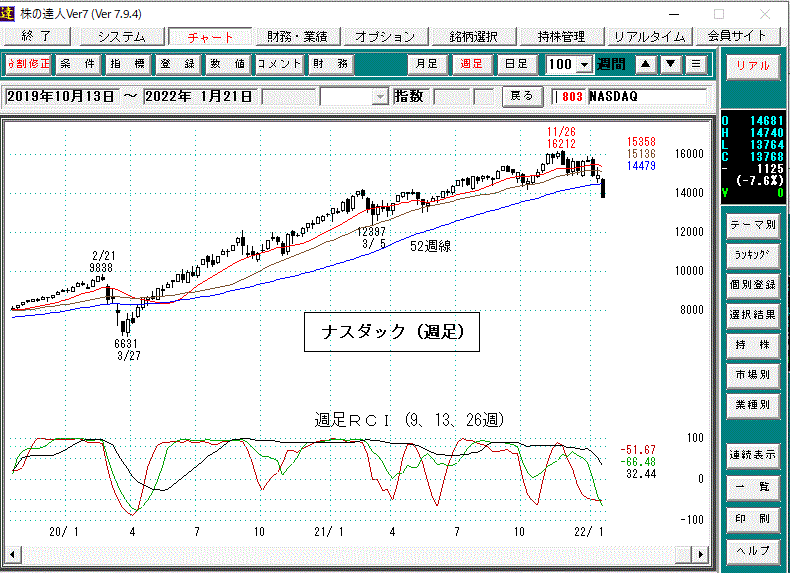
Task: Switch to 日足 daily chart mode
Action: (x=516, y=64)
